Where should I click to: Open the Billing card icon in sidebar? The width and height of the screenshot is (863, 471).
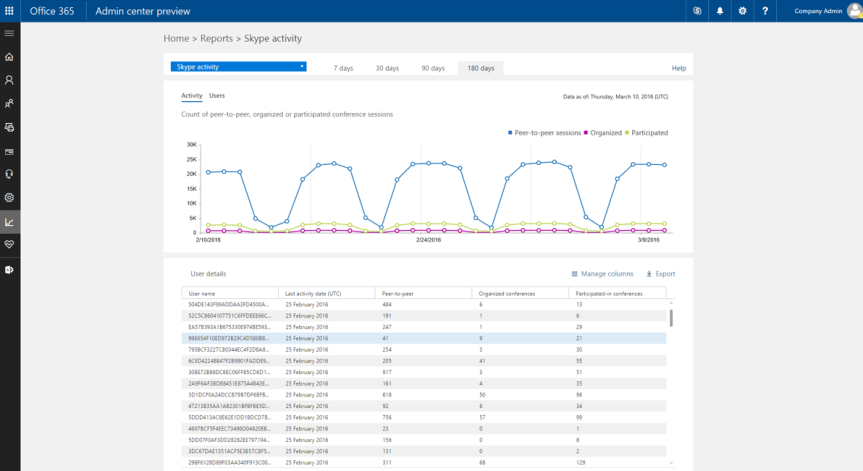(x=10, y=151)
